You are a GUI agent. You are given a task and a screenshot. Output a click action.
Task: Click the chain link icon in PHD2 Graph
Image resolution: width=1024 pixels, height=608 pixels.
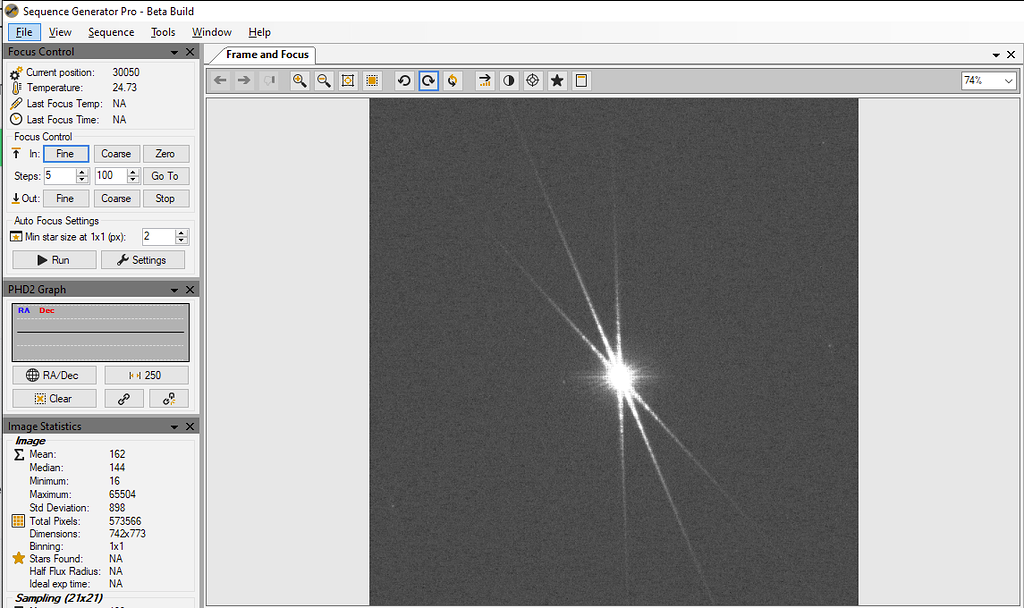click(x=123, y=398)
